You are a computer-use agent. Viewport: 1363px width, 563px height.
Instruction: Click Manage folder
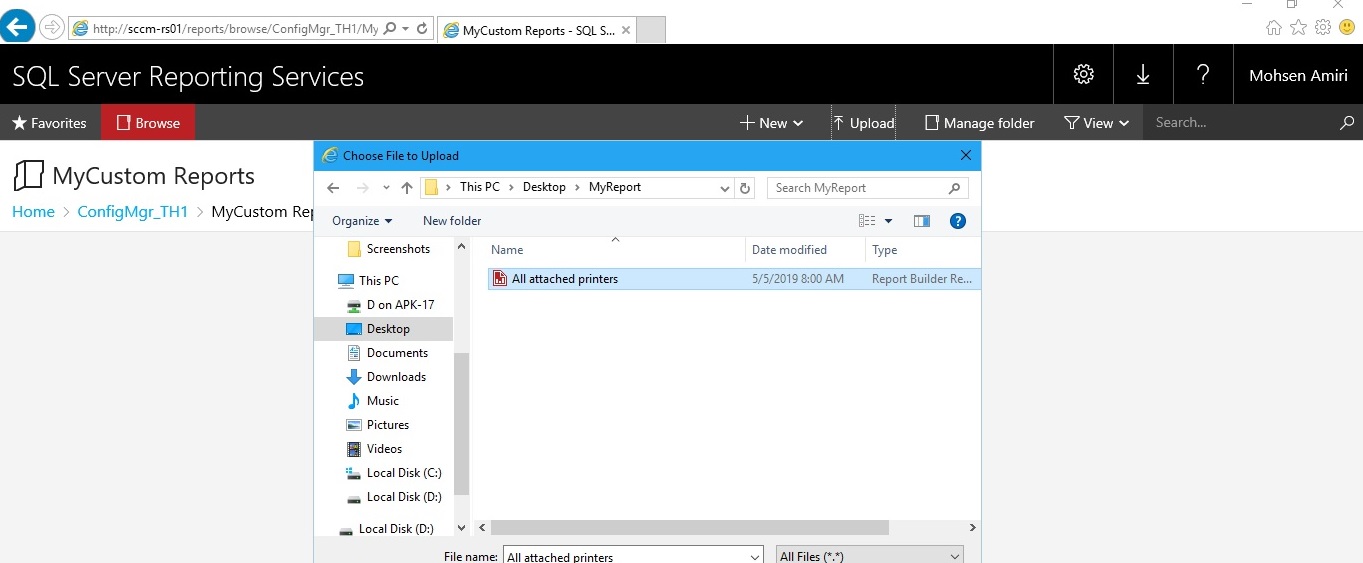979,123
